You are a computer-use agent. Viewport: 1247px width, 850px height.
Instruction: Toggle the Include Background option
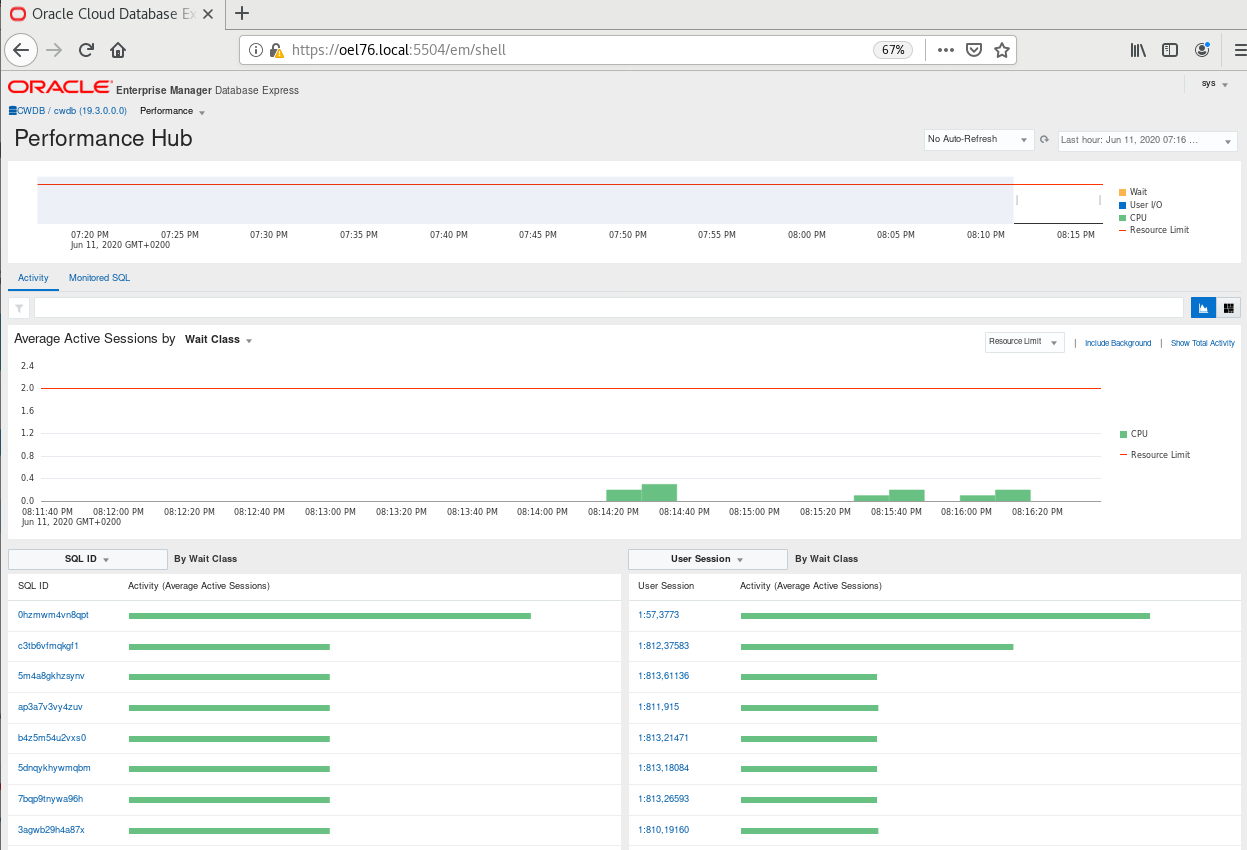pyautogui.click(x=1117, y=342)
